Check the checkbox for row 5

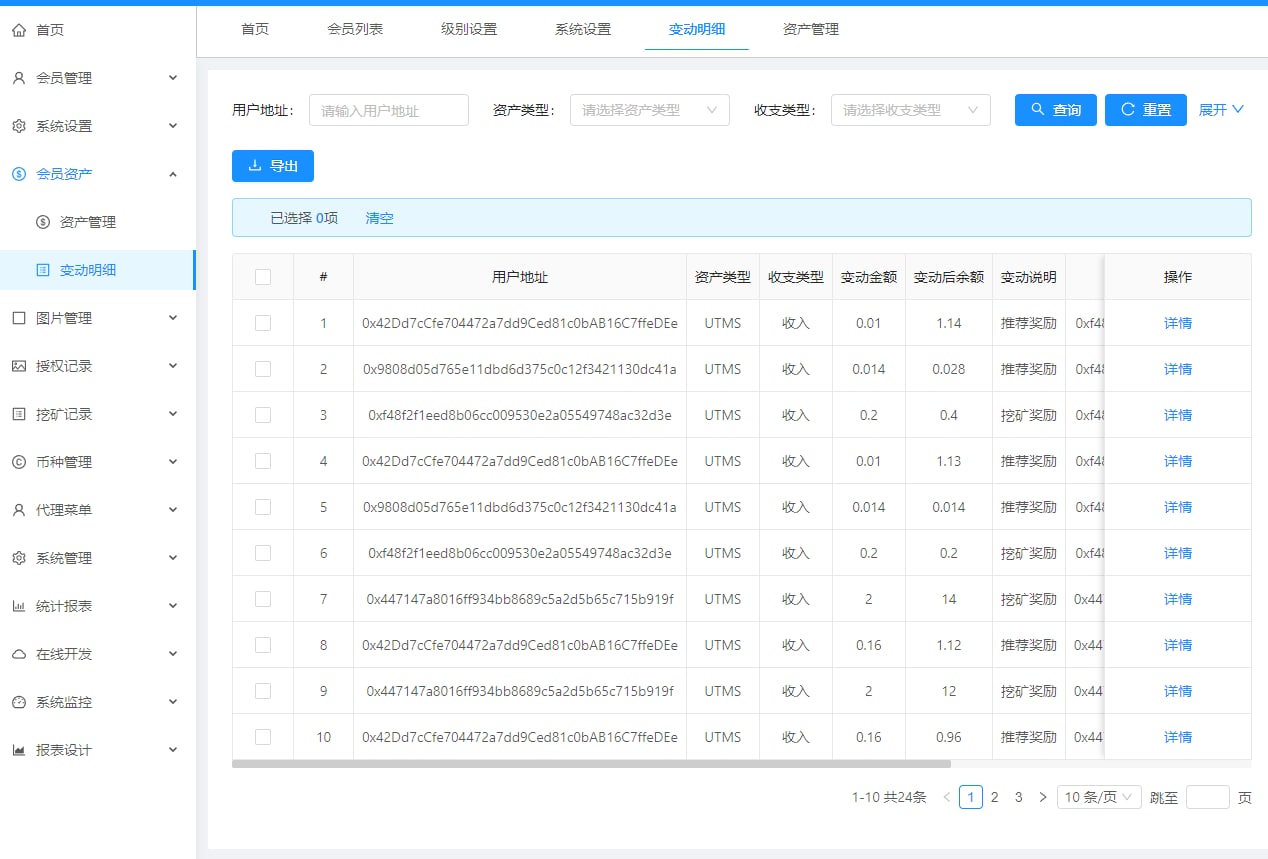[x=263, y=507]
